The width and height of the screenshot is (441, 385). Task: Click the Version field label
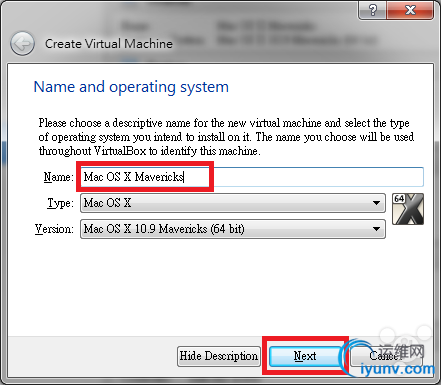tap(54, 229)
